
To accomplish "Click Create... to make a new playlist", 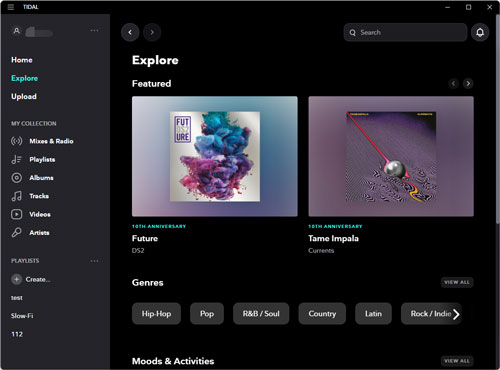I will click(x=38, y=279).
